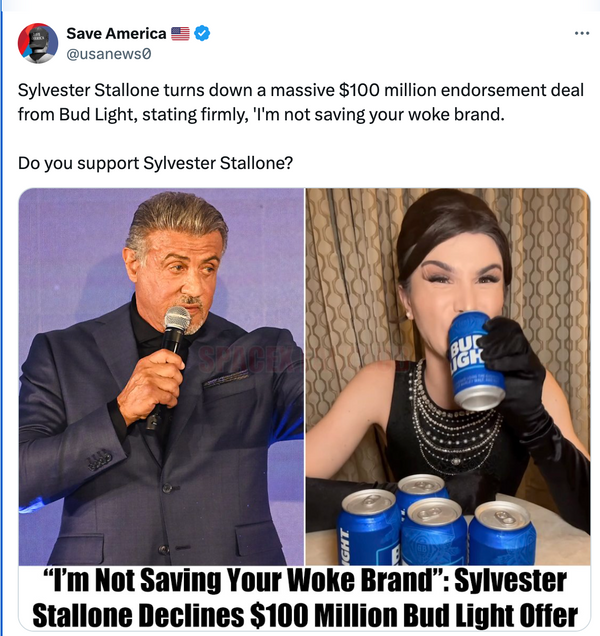The image size is (600, 636).
Task: Click the tweet text about endorsement deal
Action: coord(301,102)
